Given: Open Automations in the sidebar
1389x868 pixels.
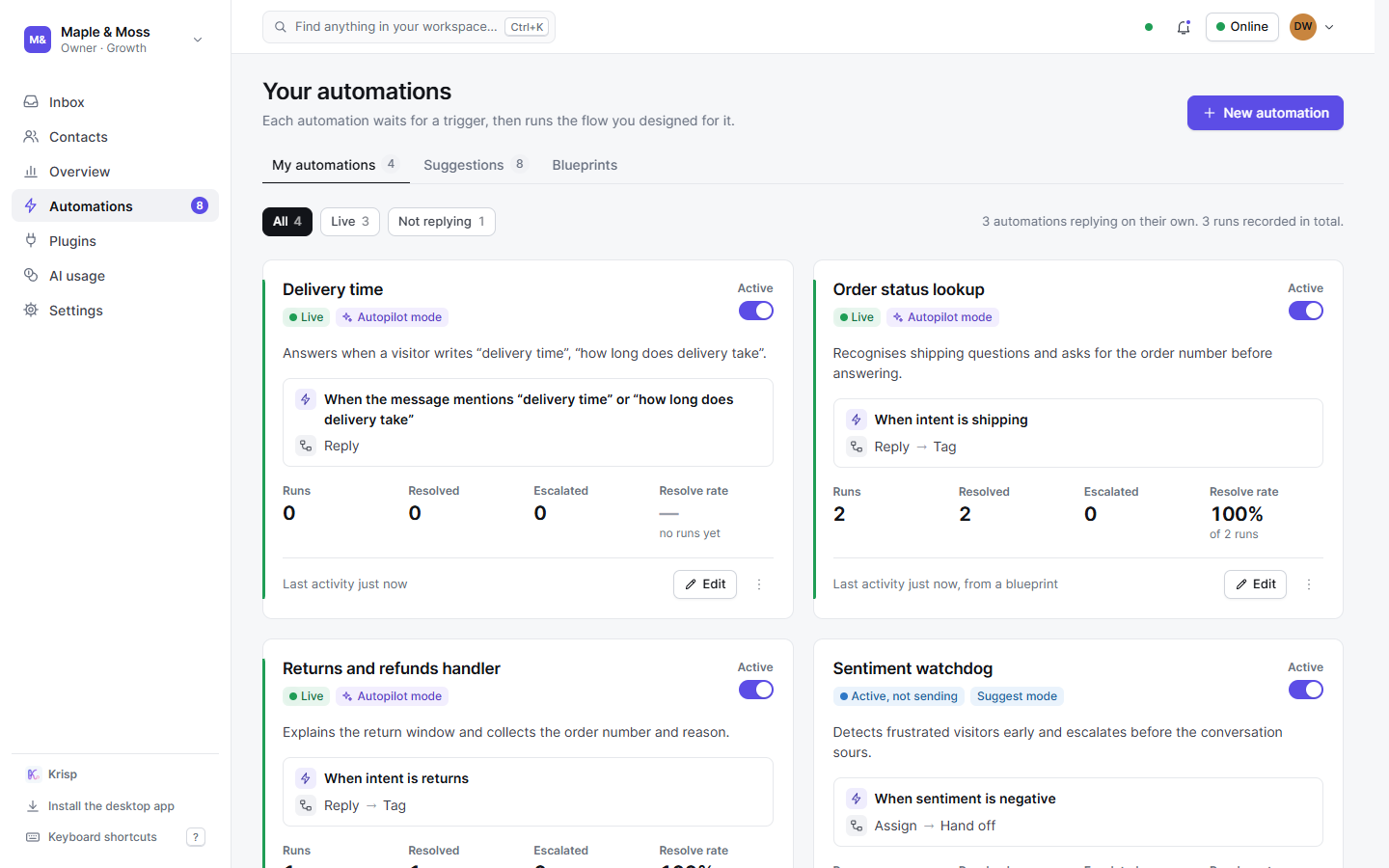Looking at the screenshot, I should 115,206.
